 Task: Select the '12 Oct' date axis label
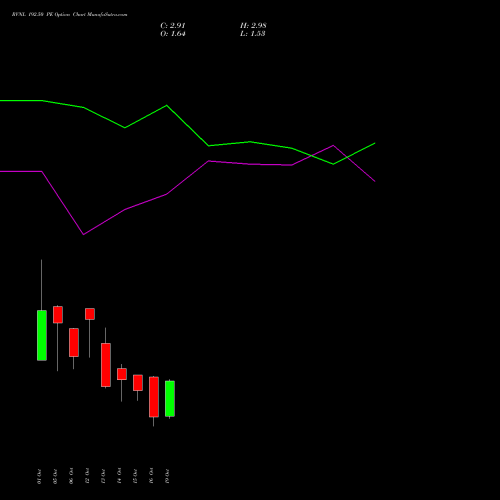point(87,476)
